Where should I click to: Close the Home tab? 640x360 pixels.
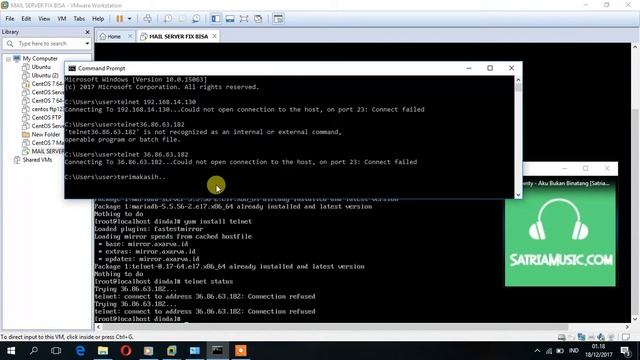point(130,36)
